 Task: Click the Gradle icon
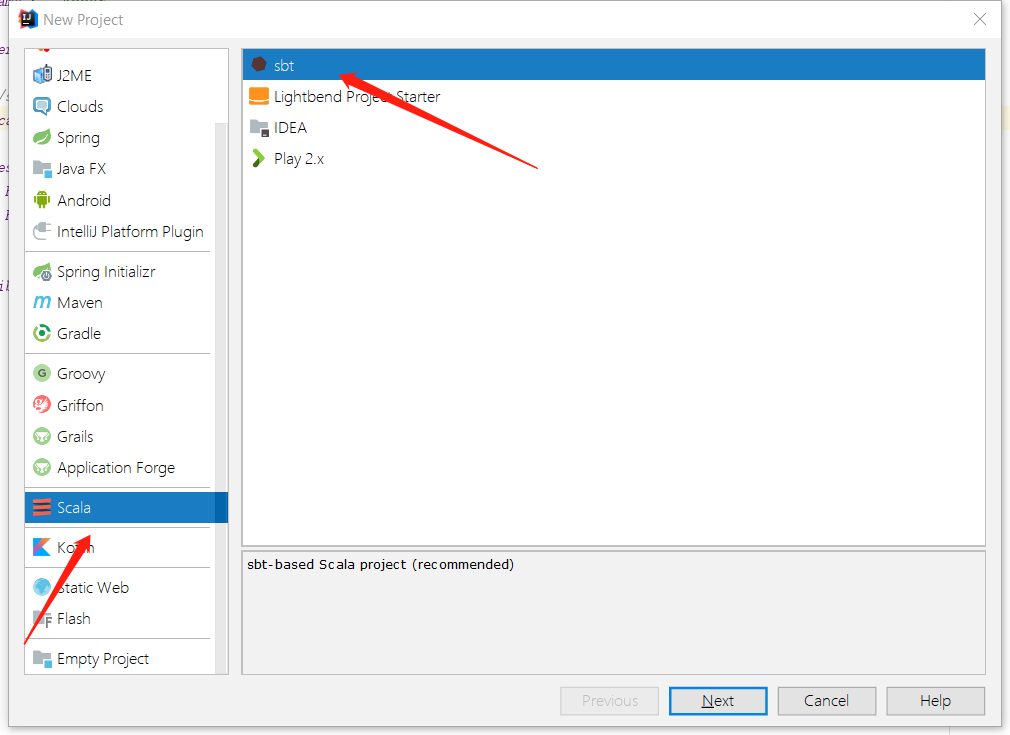click(x=42, y=333)
